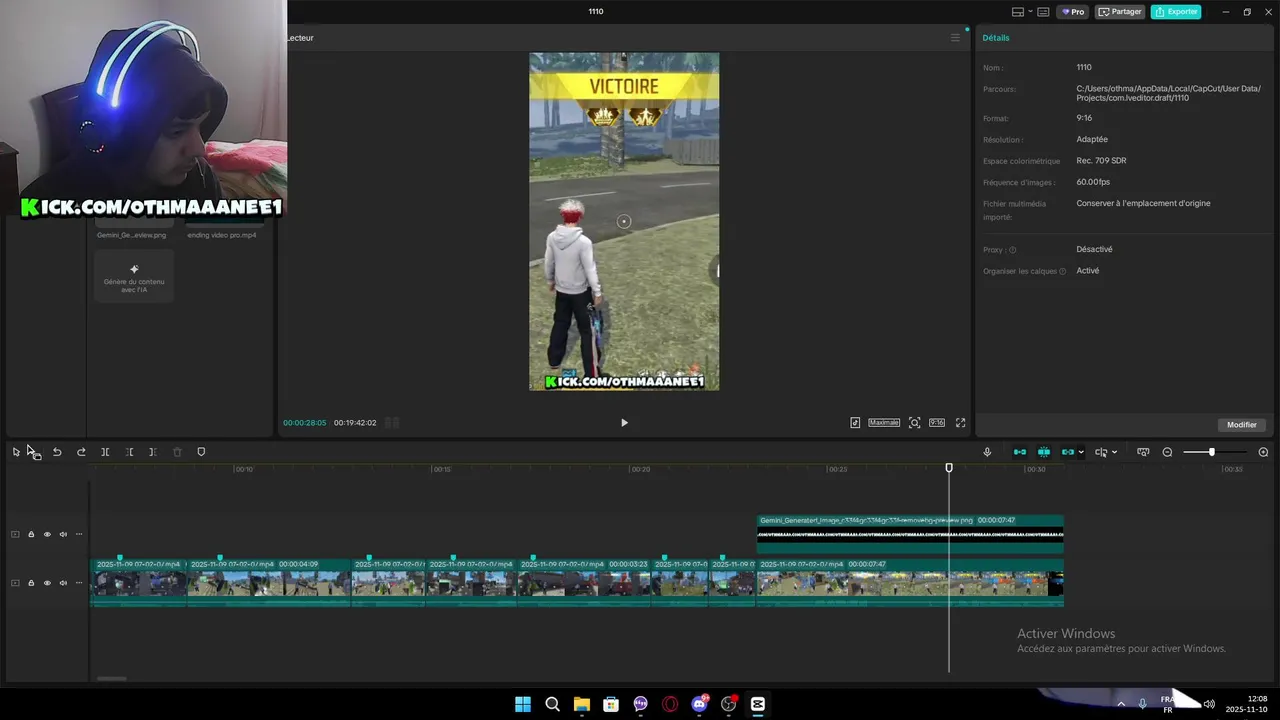This screenshot has width=1280, height=720.
Task: Hide the main video track
Action: click(47, 583)
